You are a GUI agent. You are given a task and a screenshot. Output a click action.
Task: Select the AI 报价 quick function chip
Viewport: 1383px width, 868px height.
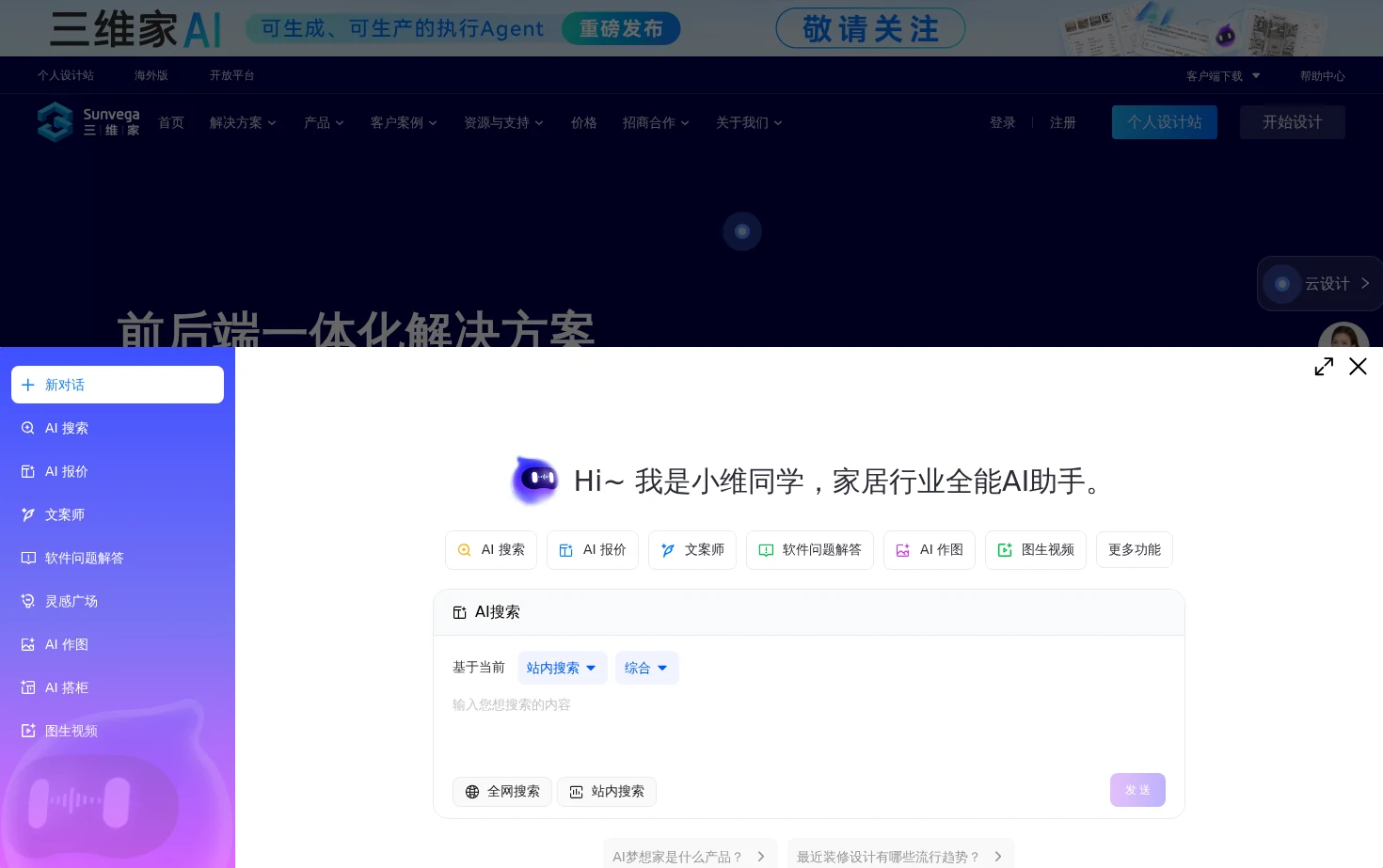[593, 550]
